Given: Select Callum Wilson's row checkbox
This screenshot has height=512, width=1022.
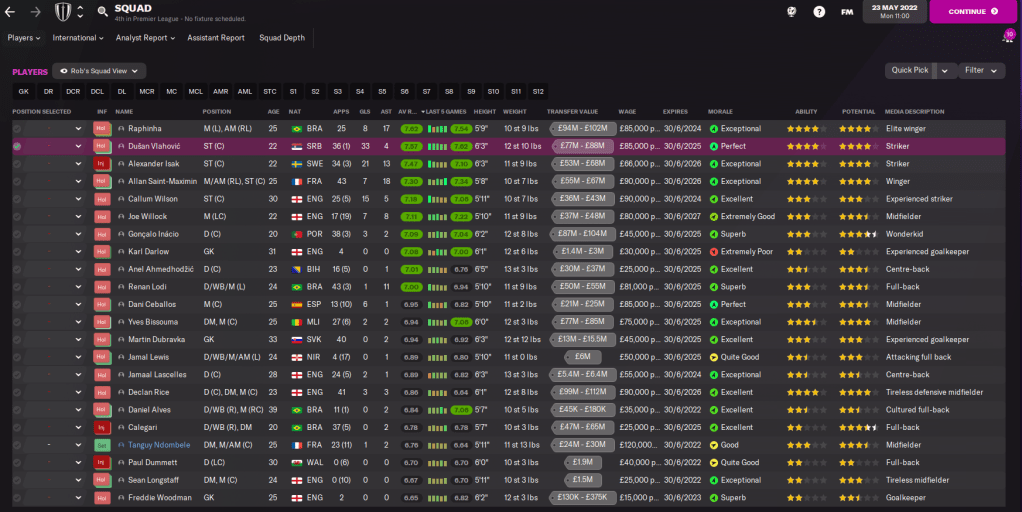Looking at the screenshot, I should pyautogui.click(x=17, y=199).
